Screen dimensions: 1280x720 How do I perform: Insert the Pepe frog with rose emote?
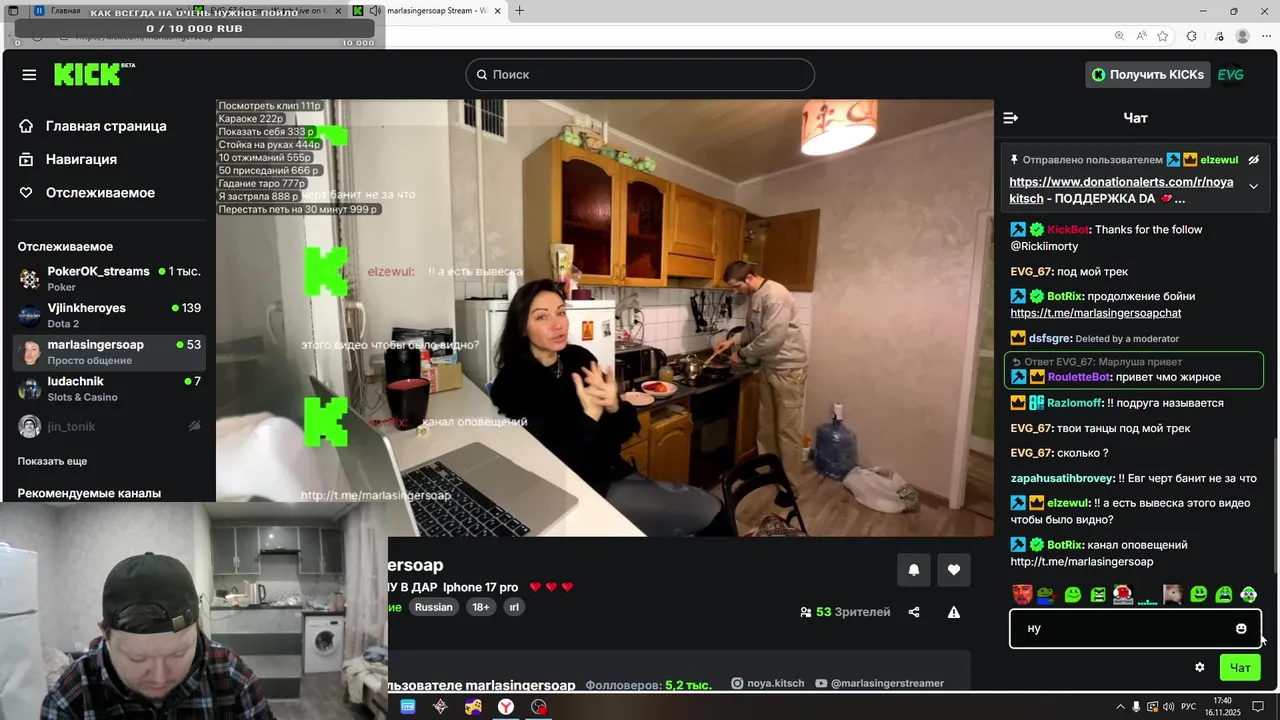pos(1046,595)
